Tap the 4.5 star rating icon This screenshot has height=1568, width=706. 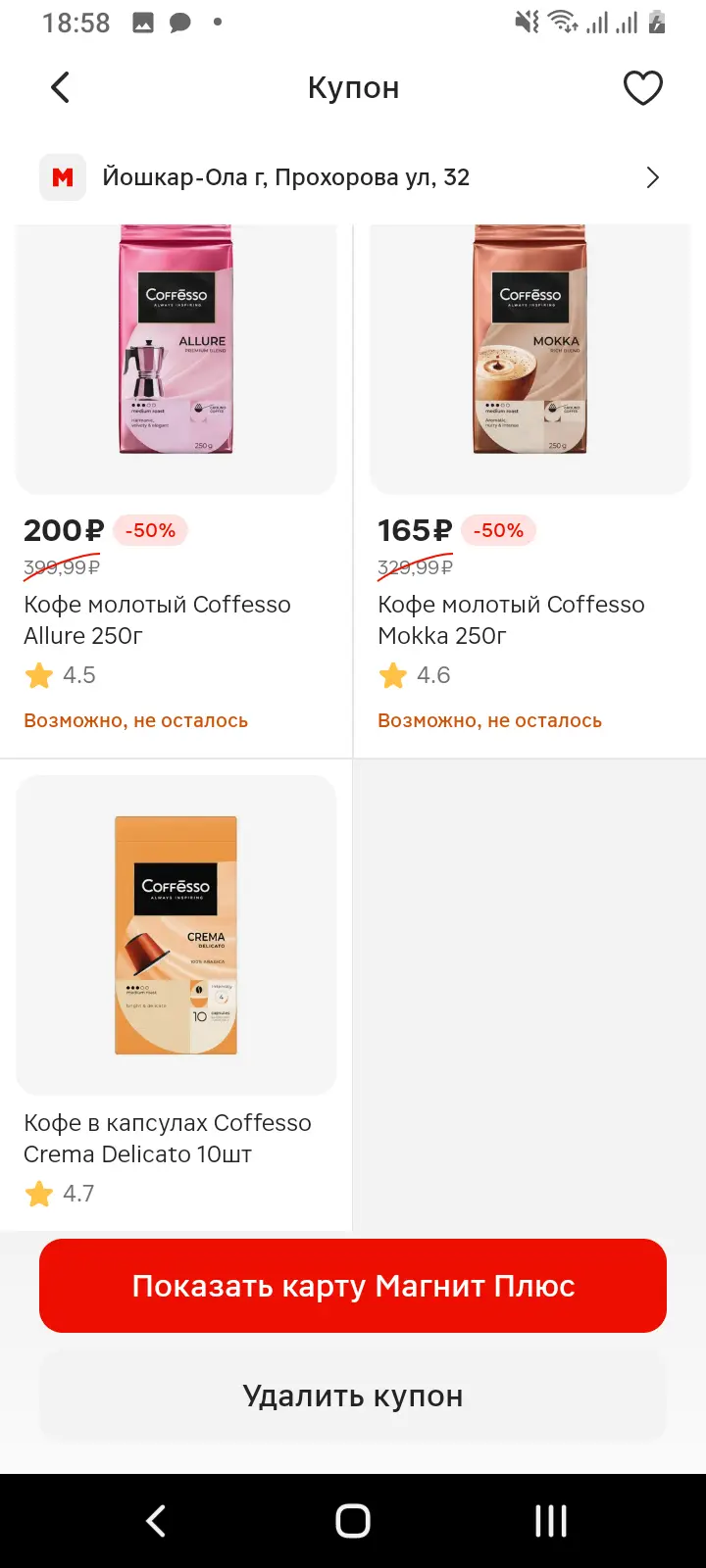coord(39,675)
